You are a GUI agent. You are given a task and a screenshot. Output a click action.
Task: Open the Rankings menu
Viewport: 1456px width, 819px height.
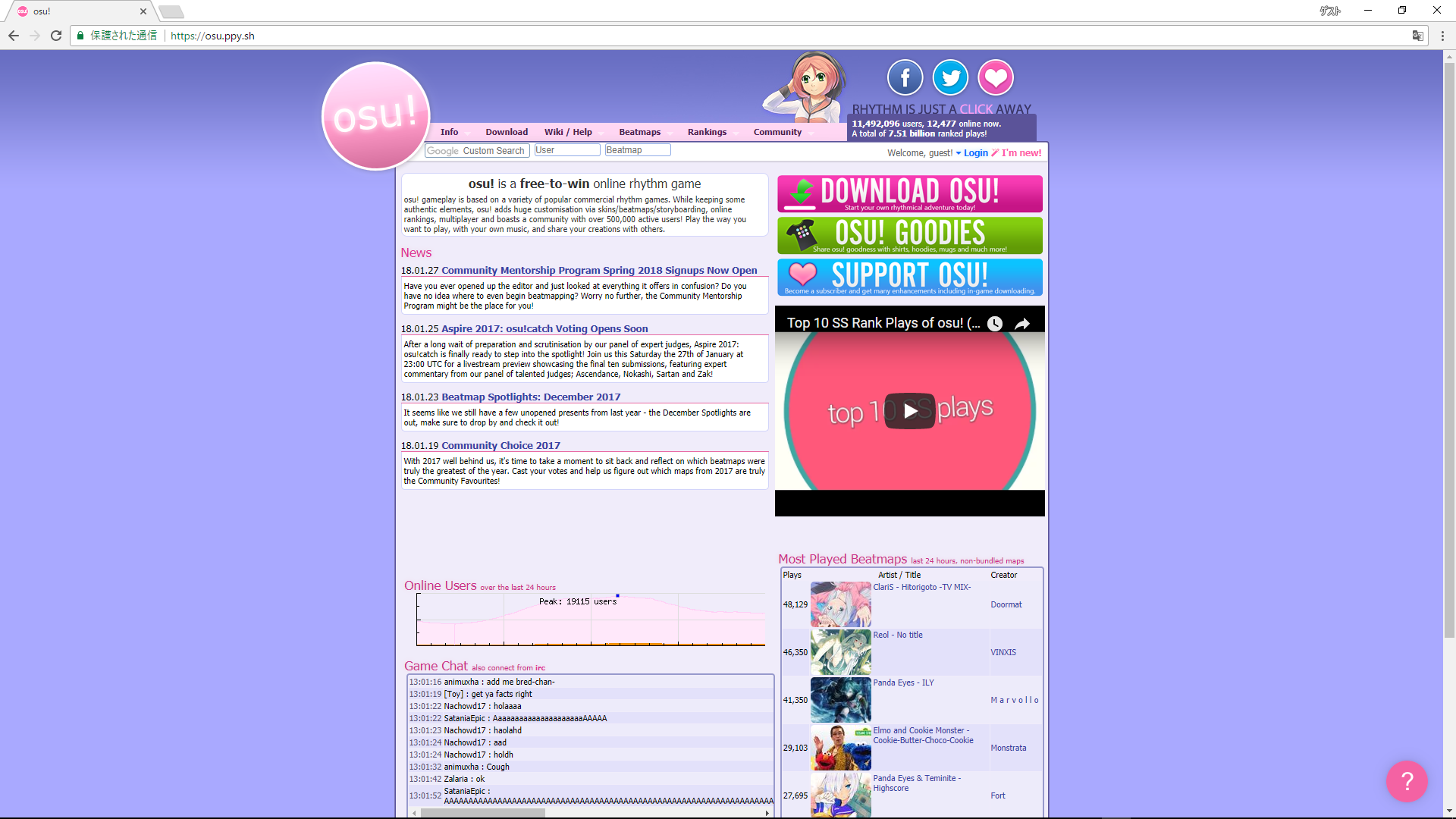(x=707, y=132)
